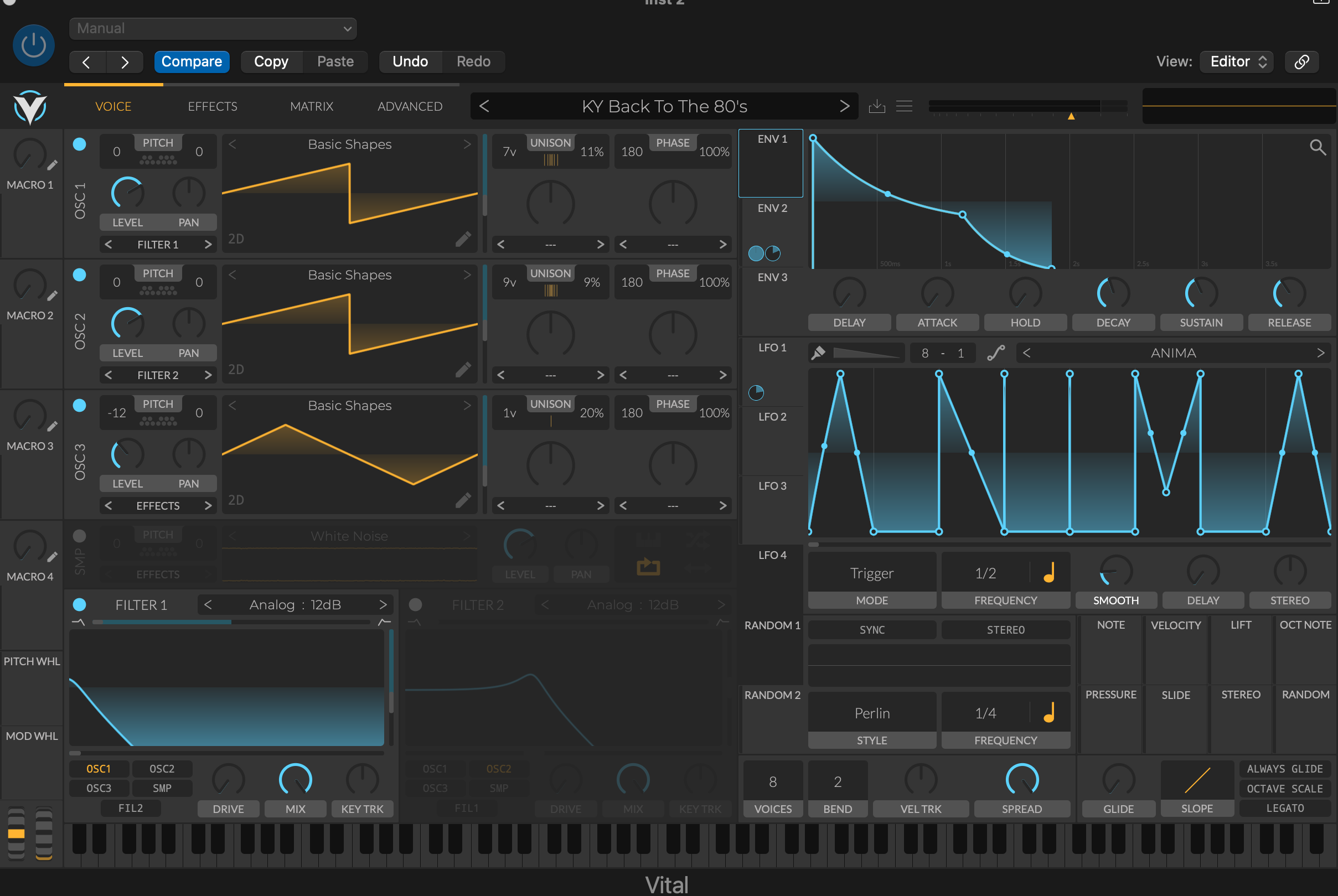Toggle ALWAYS GLIDE option

point(1285,769)
